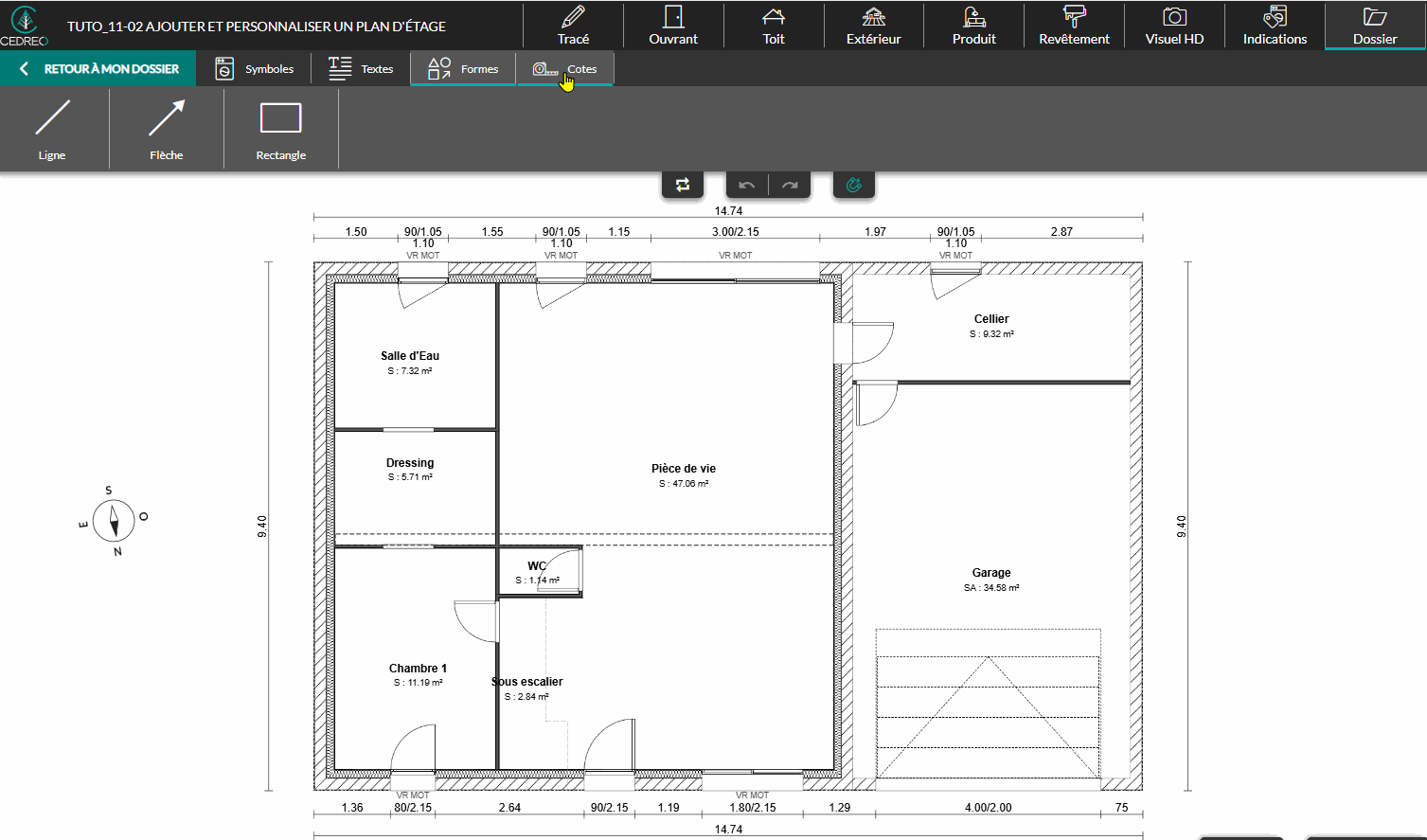
Task: Open the Textes tool panel
Action: pos(361,69)
